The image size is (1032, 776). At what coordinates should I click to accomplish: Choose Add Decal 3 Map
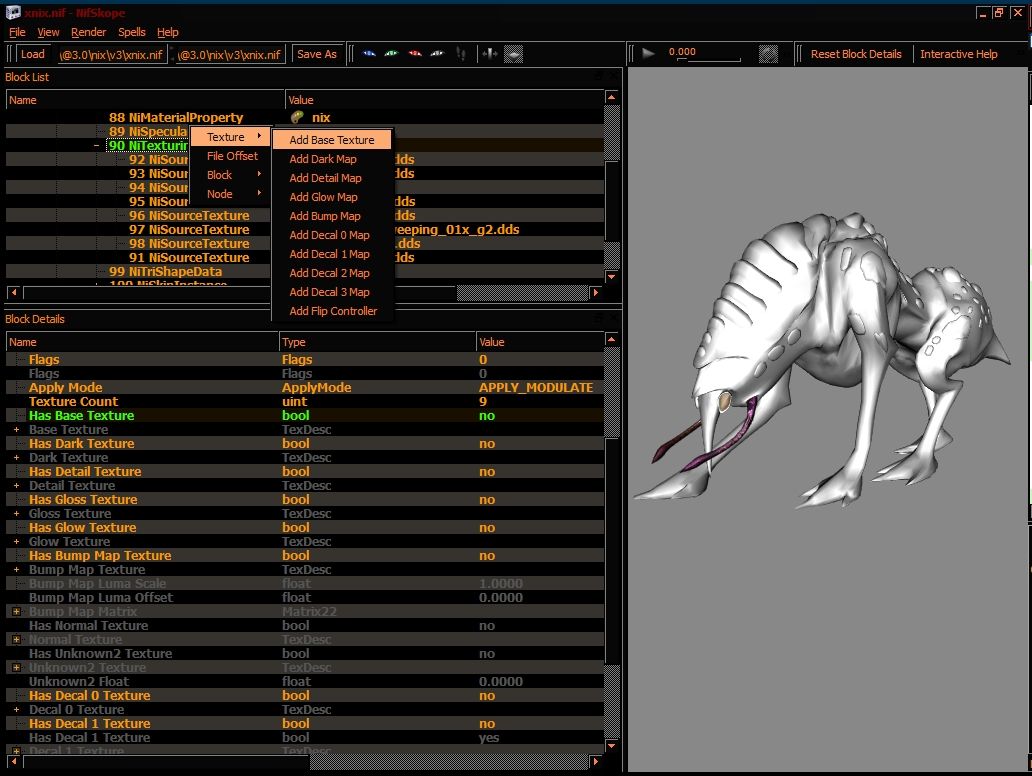pyautogui.click(x=329, y=292)
